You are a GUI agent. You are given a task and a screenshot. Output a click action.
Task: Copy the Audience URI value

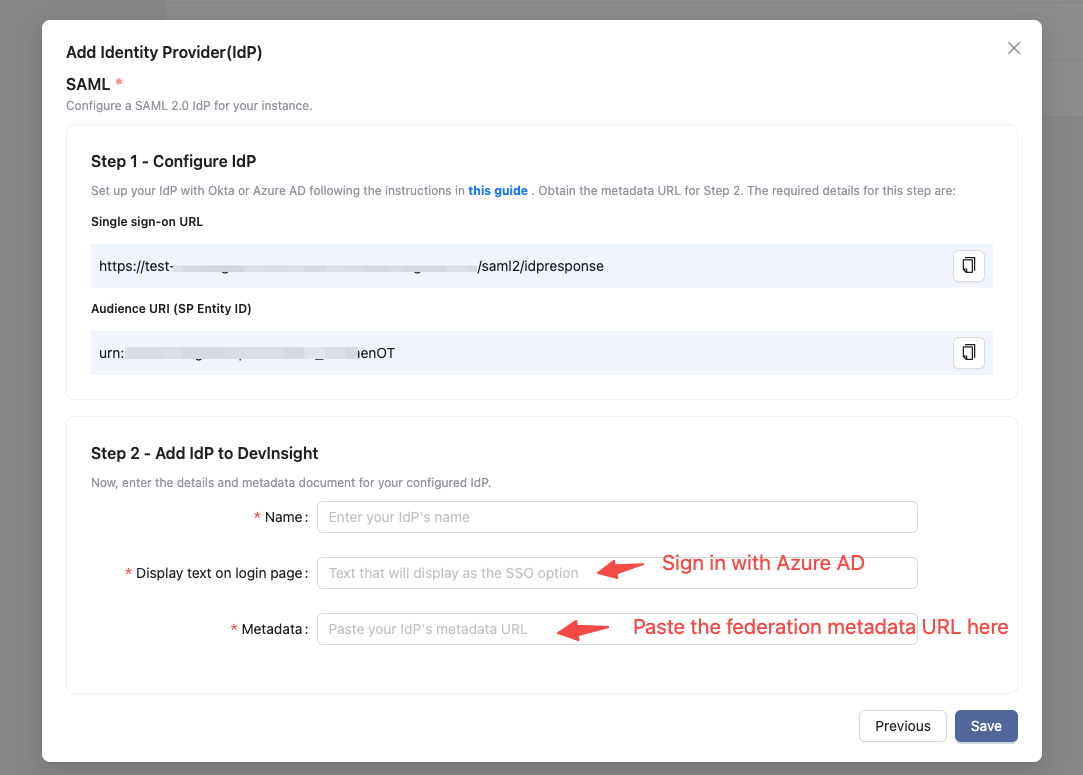tap(968, 353)
